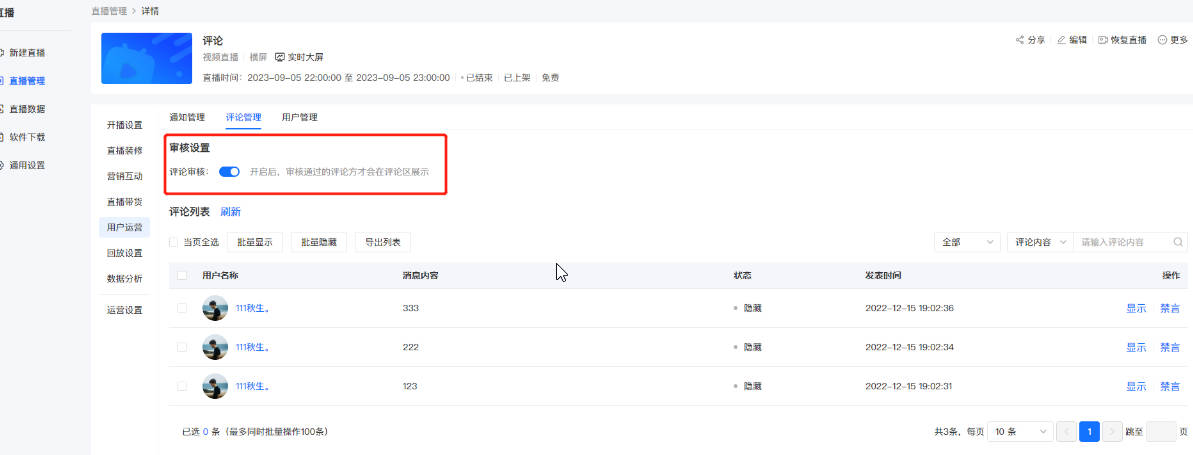Click the 软件下载 sidebar icon

tap(2, 137)
